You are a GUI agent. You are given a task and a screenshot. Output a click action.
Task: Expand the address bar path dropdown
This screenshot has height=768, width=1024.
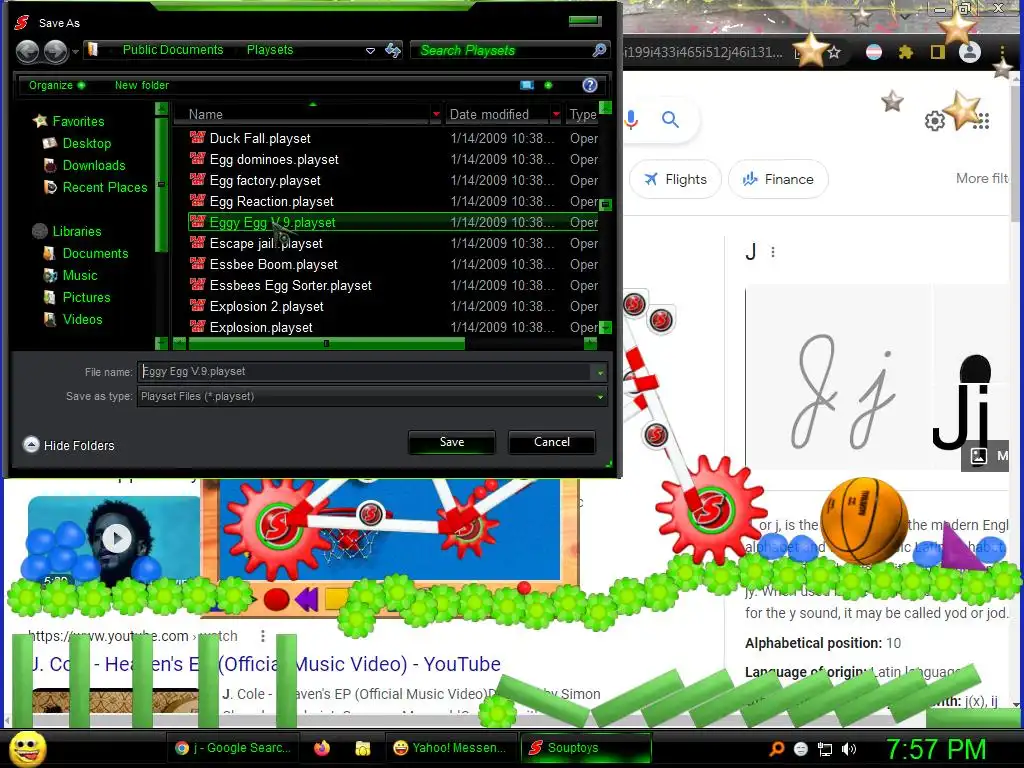370,50
